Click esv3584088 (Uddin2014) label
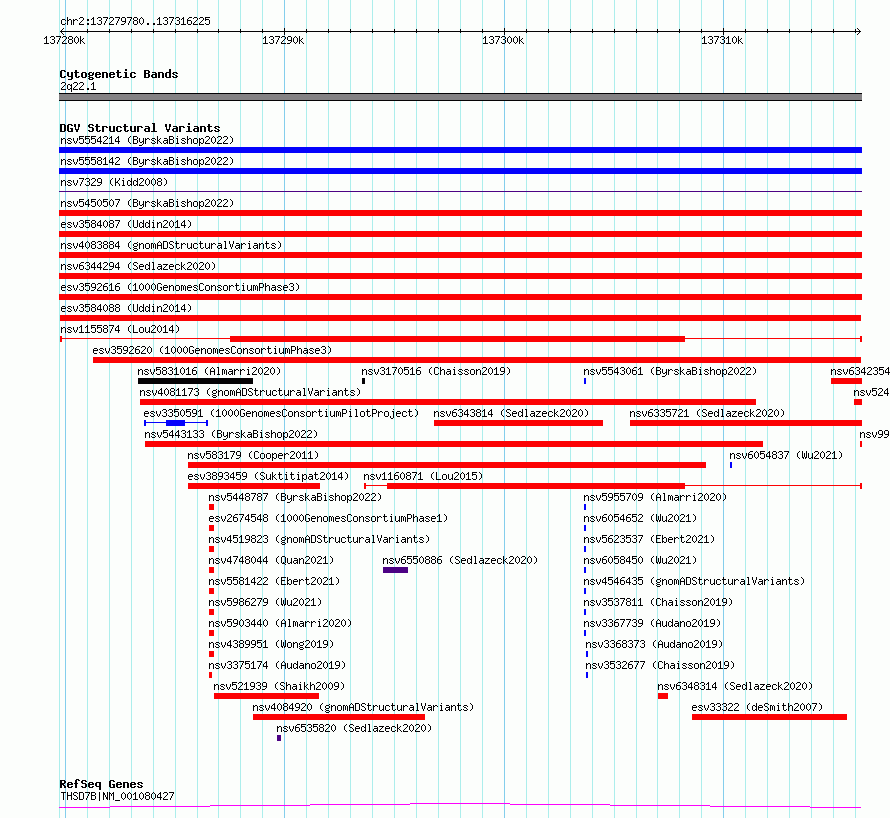The width and height of the screenshot is (890, 818). pos(125,308)
